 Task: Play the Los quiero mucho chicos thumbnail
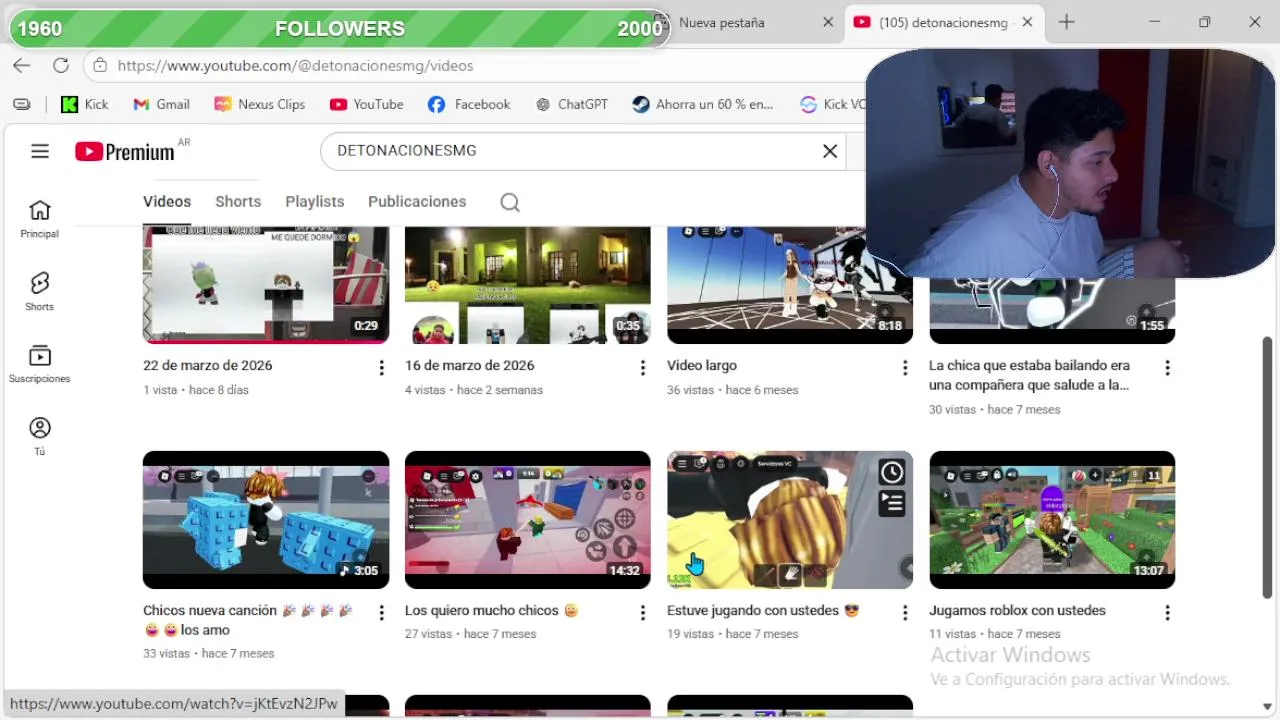tap(528, 520)
